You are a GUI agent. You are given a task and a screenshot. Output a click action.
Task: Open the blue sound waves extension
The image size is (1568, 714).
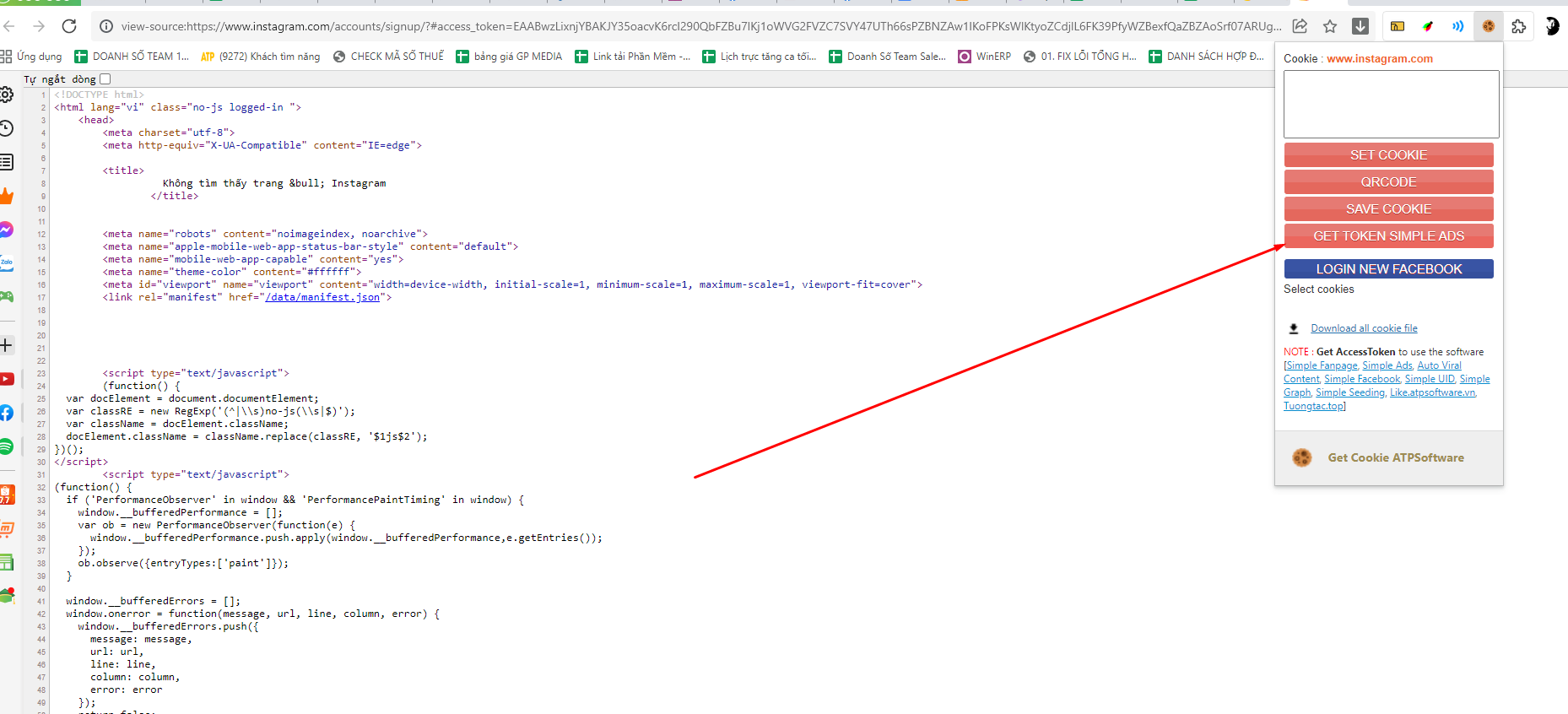point(1457,26)
